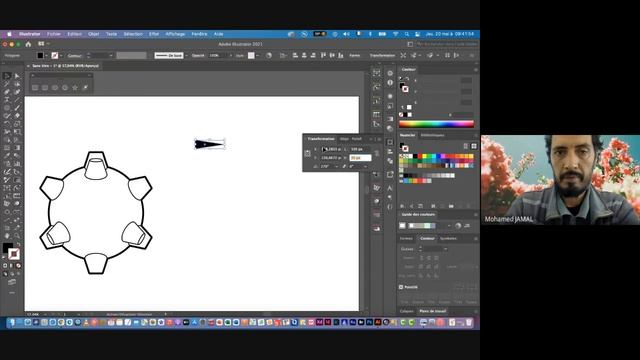Click the reference point locator in the Transformation panel
Viewport: 640px width, 360px height.
[x=308, y=153]
